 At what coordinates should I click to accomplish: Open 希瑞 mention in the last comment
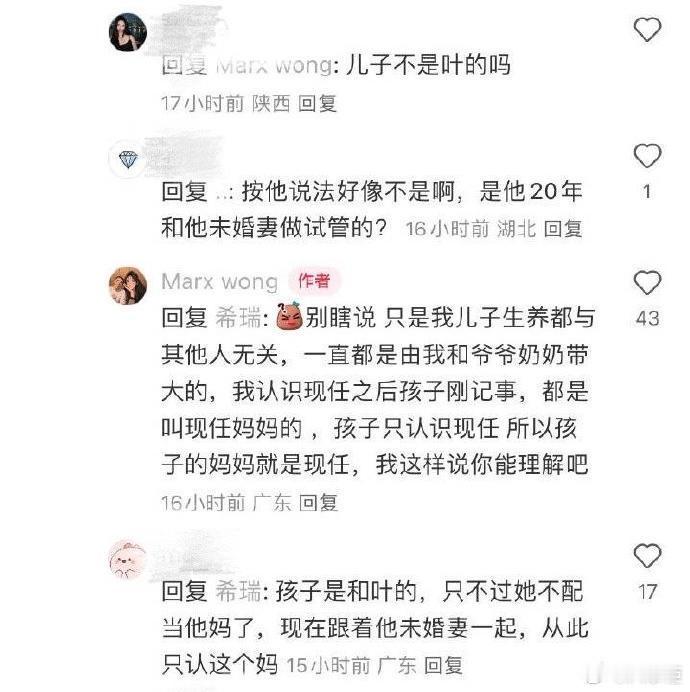pyautogui.click(x=239, y=591)
